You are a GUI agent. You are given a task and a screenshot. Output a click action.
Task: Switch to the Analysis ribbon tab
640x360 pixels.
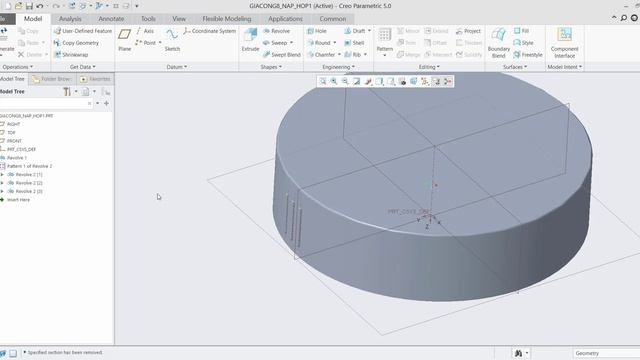point(70,19)
